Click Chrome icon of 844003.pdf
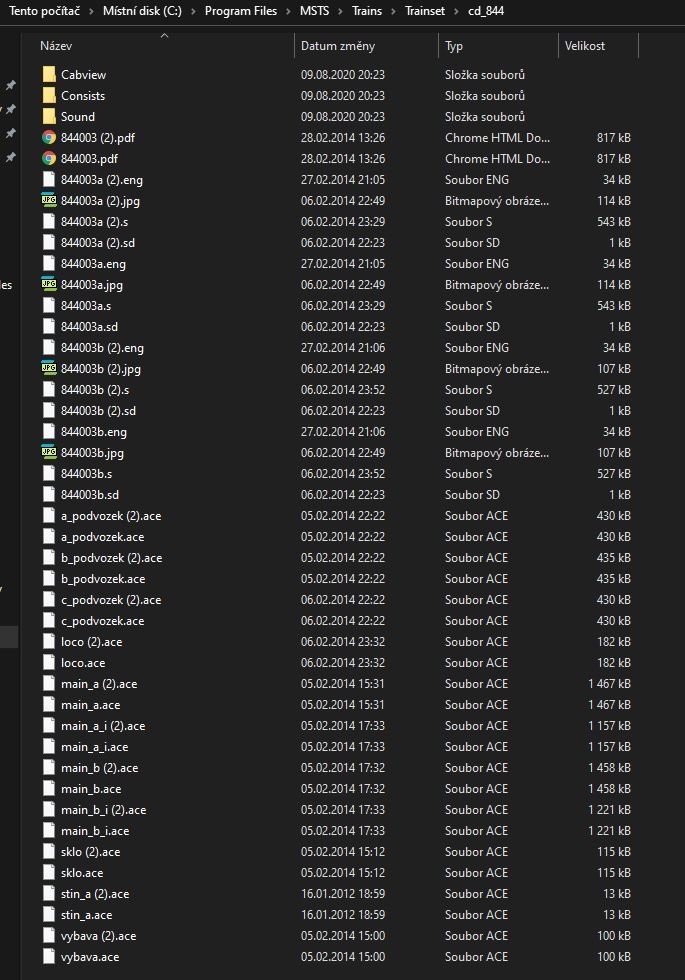 49,159
